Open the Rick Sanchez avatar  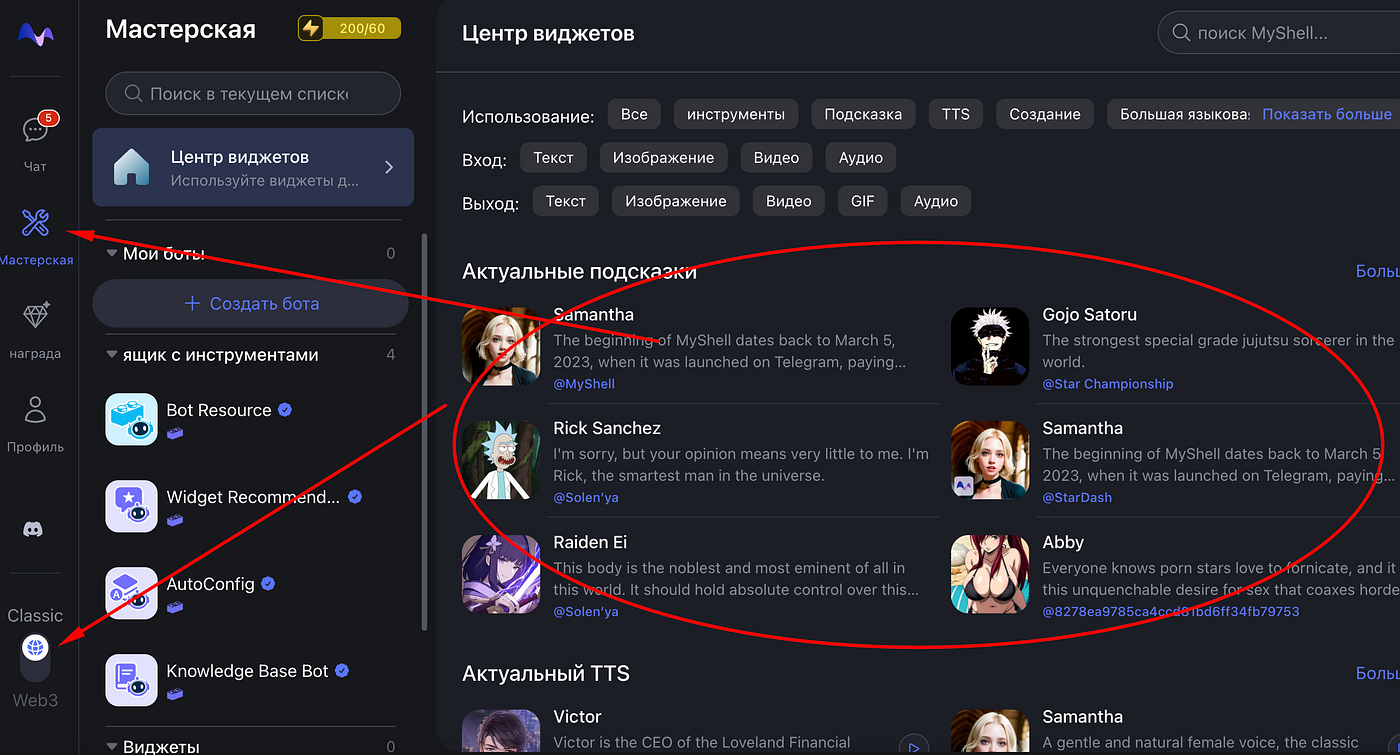point(501,460)
